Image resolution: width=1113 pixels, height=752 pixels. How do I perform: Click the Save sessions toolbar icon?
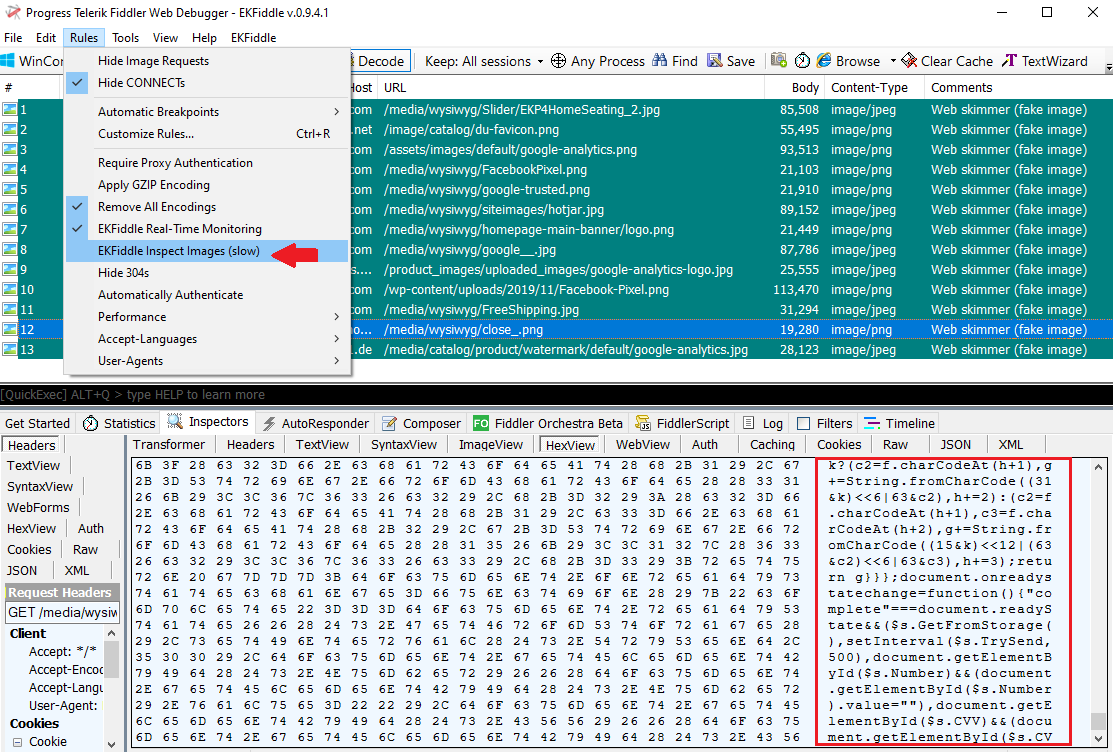(x=715, y=61)
